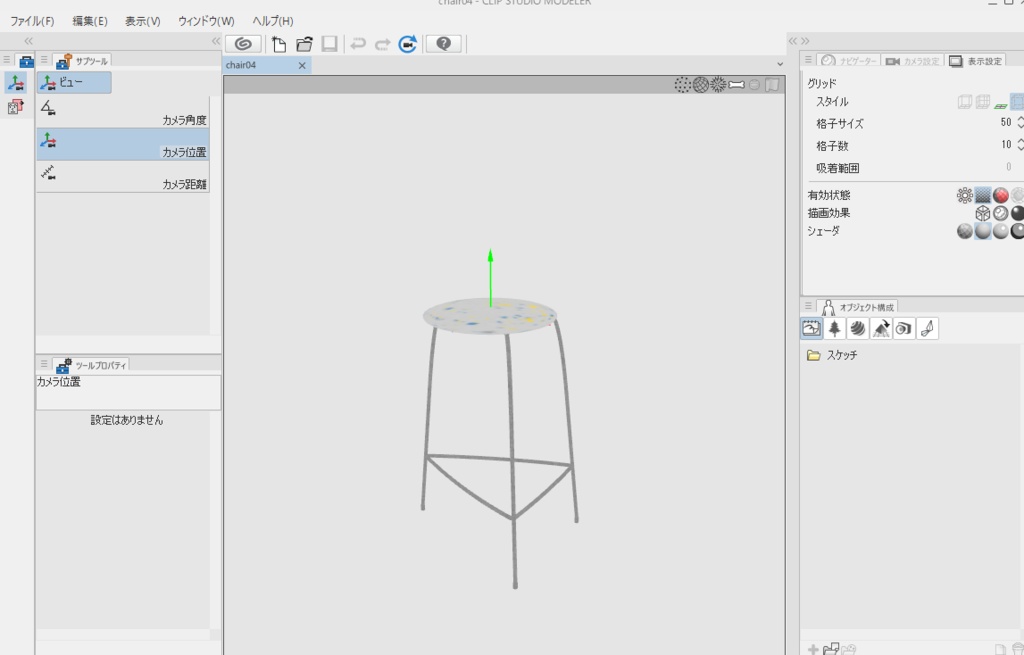1024x655 pixels.
Task: Toggle the dotted pattern icon above the viewport
Action: 685,84
